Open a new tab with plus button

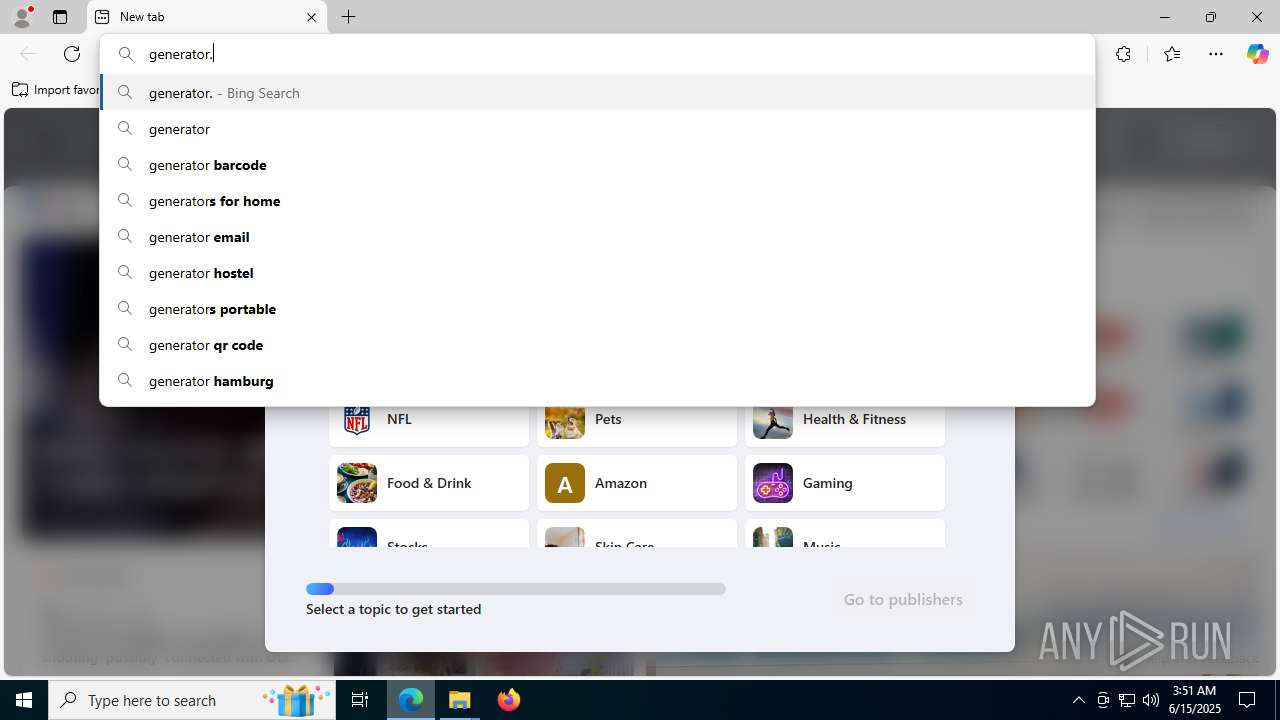click(x=348, y=17)
